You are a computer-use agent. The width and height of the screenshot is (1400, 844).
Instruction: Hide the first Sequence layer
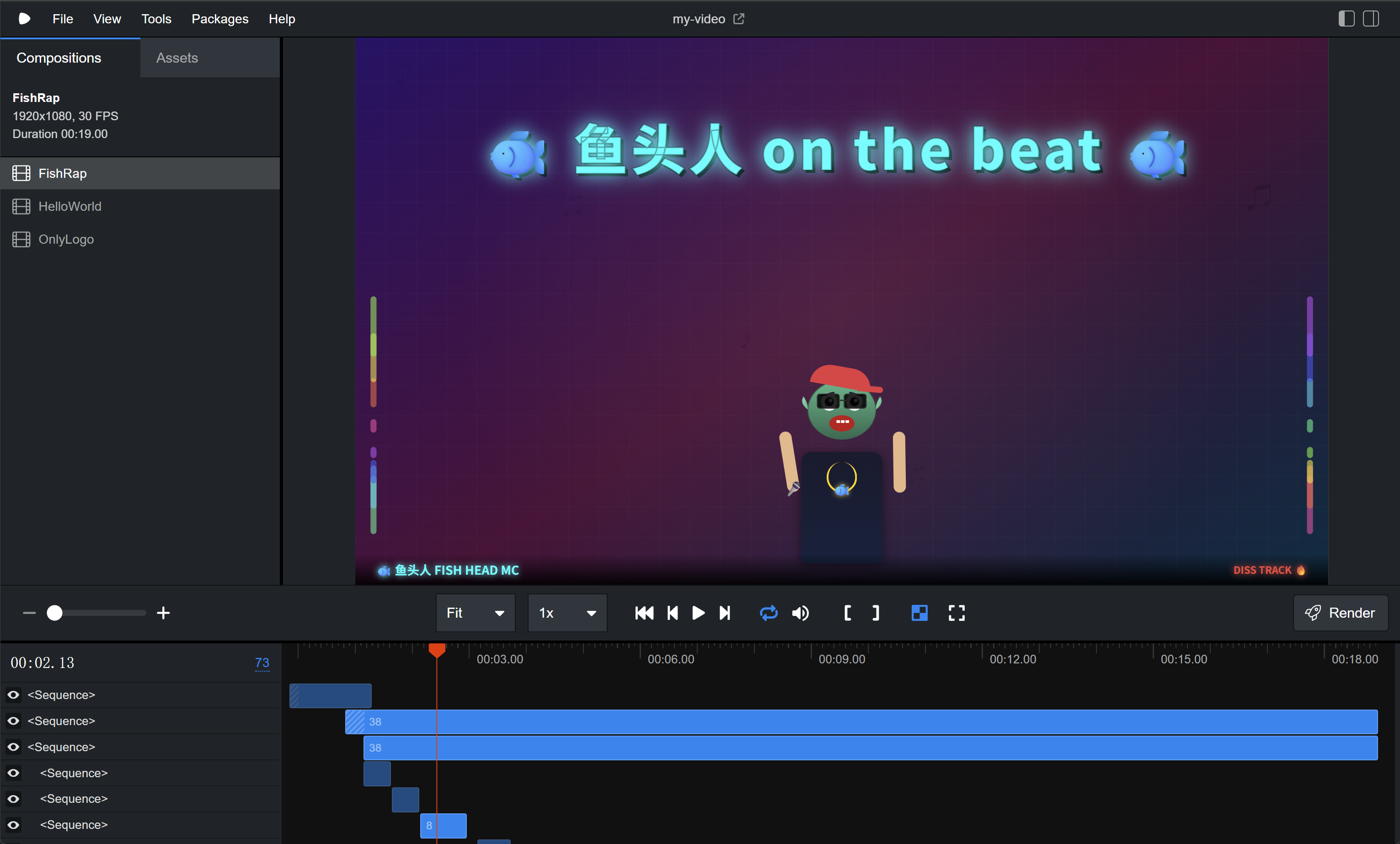[14, 694]
